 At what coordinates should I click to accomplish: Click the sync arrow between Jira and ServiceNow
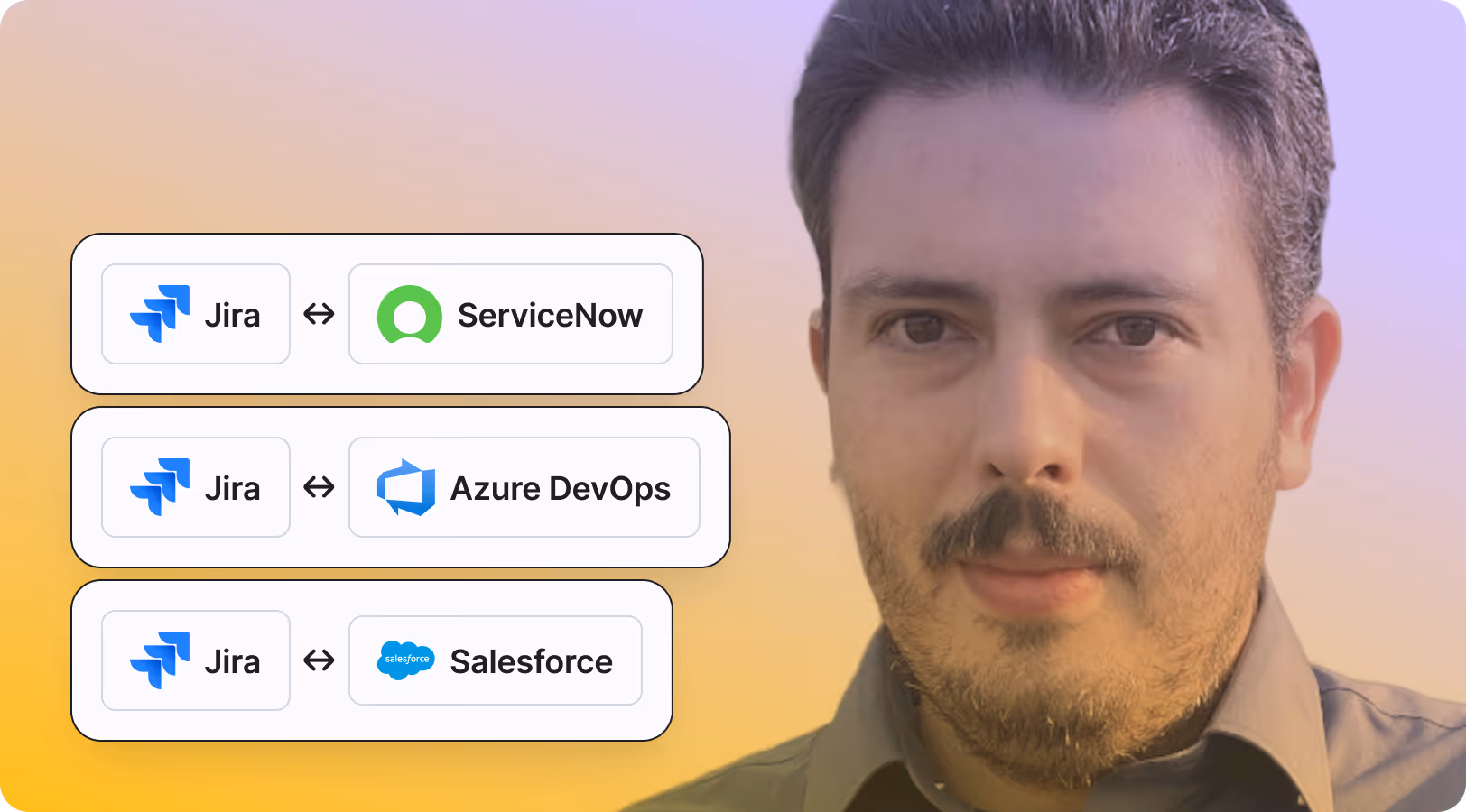319,314
